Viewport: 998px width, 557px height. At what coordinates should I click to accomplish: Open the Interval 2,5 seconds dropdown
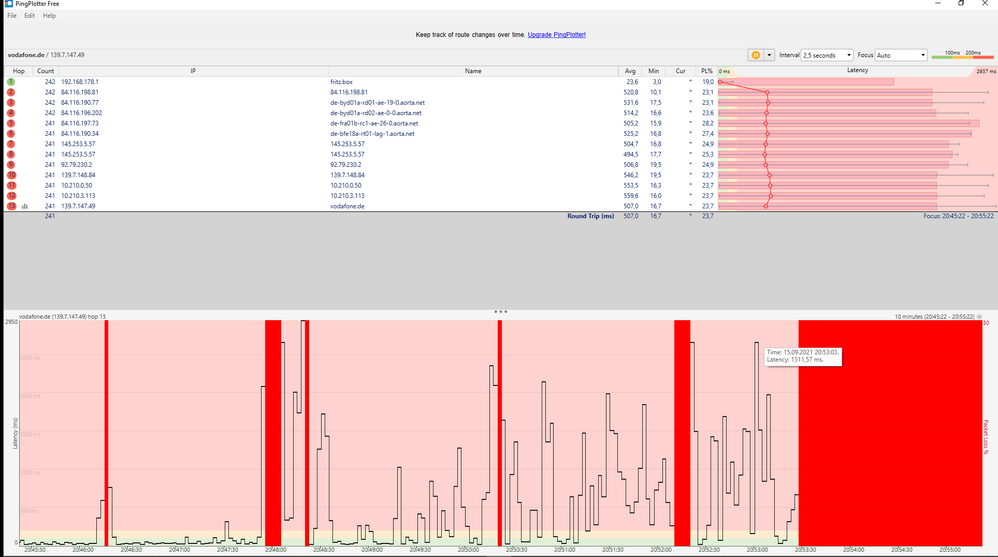pyautogui.click(x=827, y=55)
